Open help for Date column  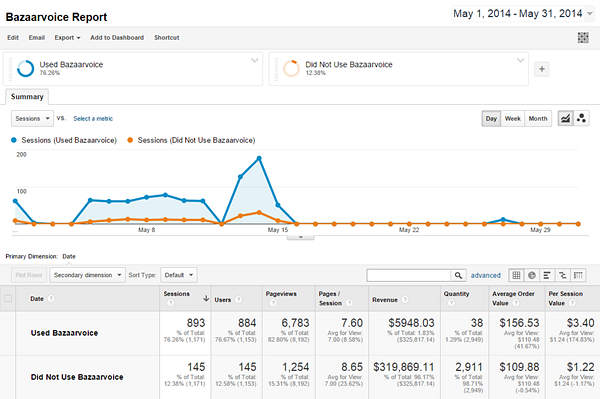tap(51, 299)
